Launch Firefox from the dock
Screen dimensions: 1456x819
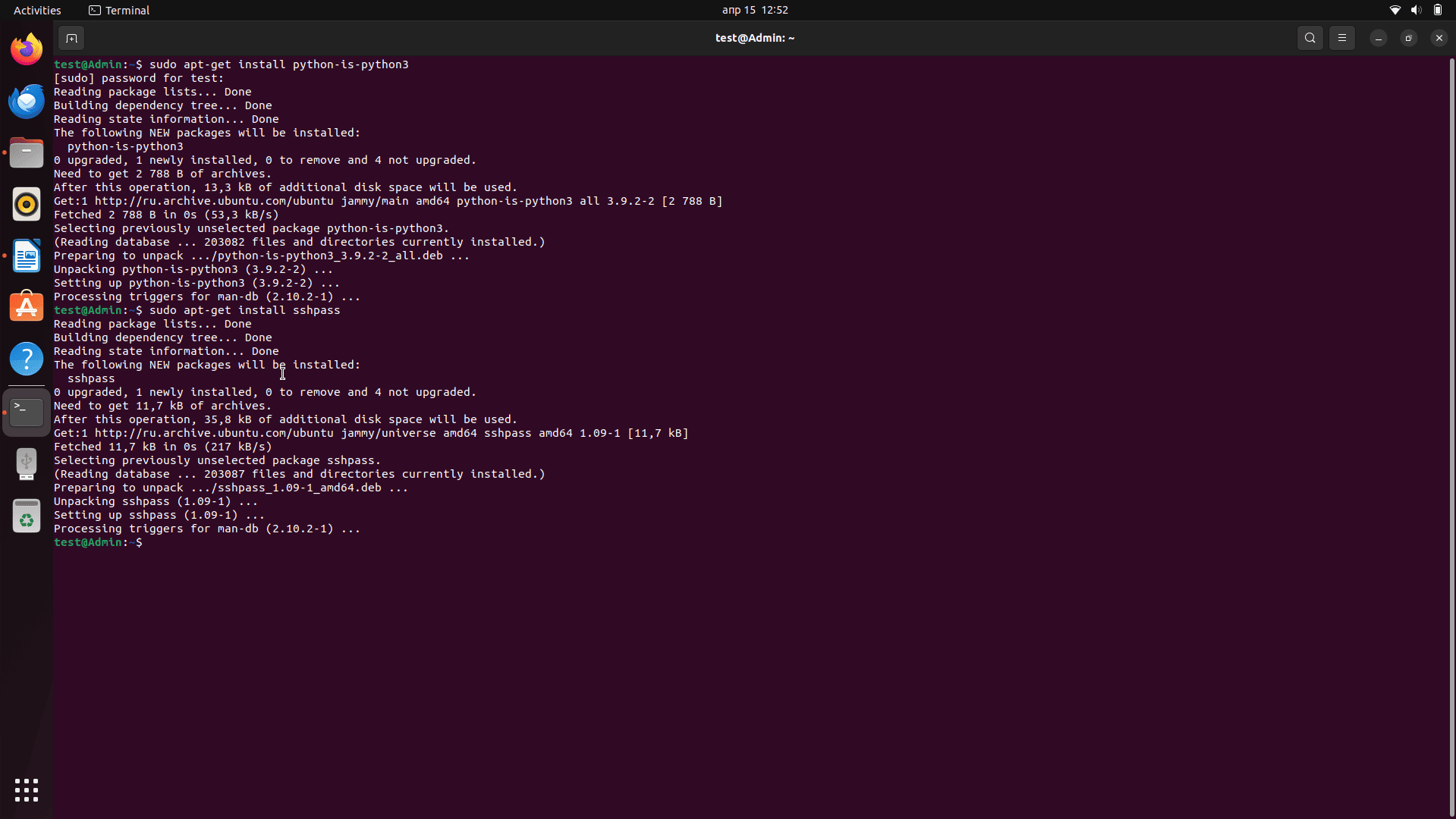click(27, 50)
